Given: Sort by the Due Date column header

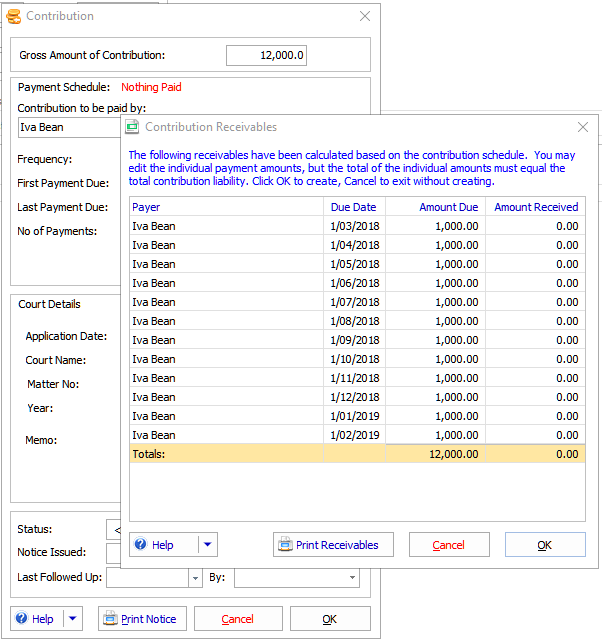Looking at the screenshot, I should (354, 207).
